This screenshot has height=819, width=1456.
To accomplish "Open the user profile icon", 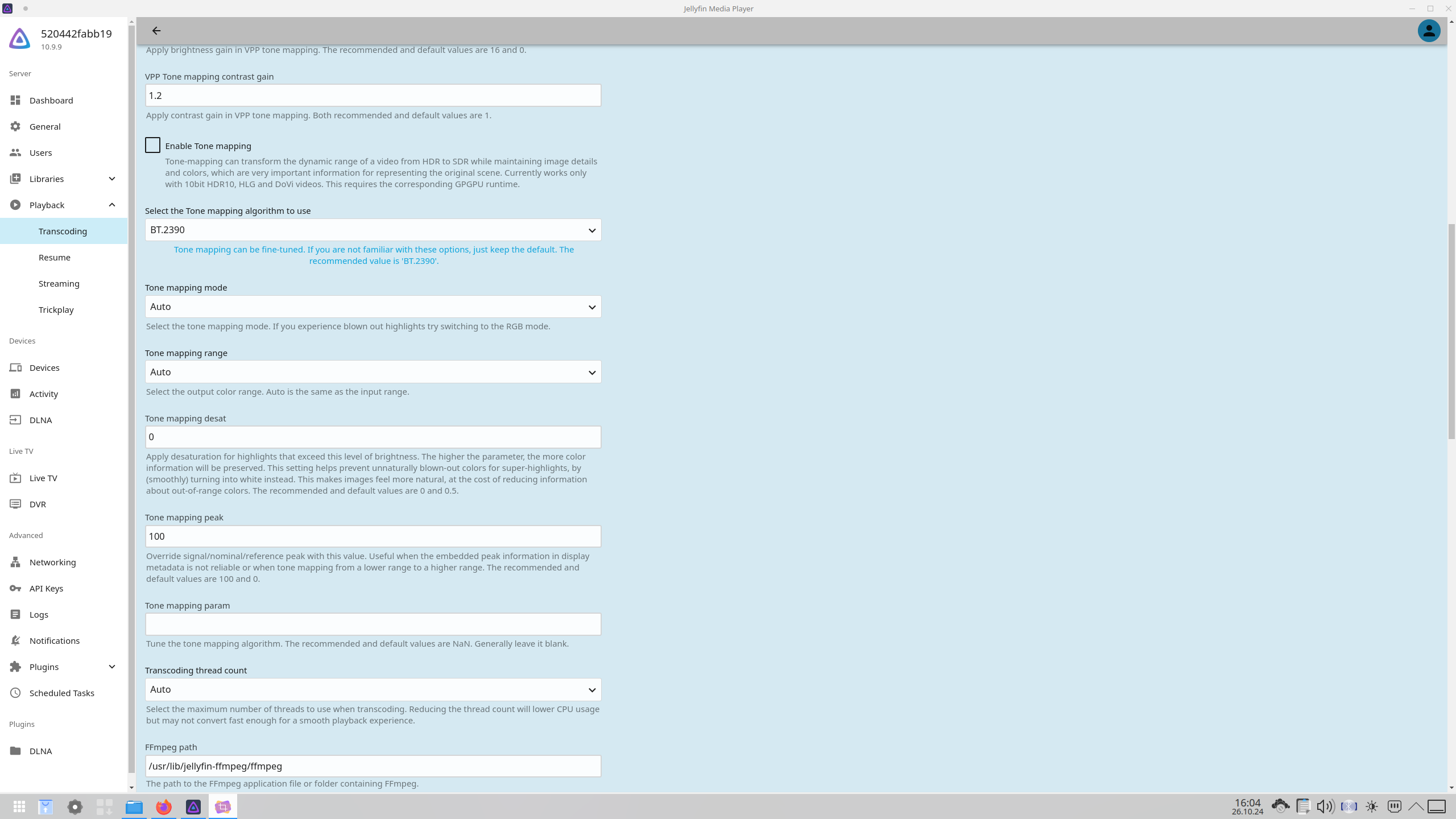I will coord(1428,31).
